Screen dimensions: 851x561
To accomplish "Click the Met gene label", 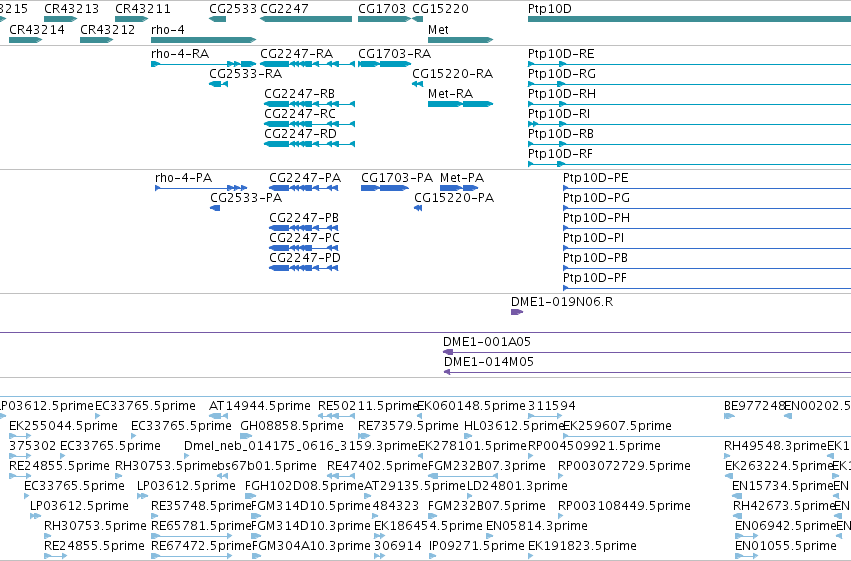I will (438, 29).
